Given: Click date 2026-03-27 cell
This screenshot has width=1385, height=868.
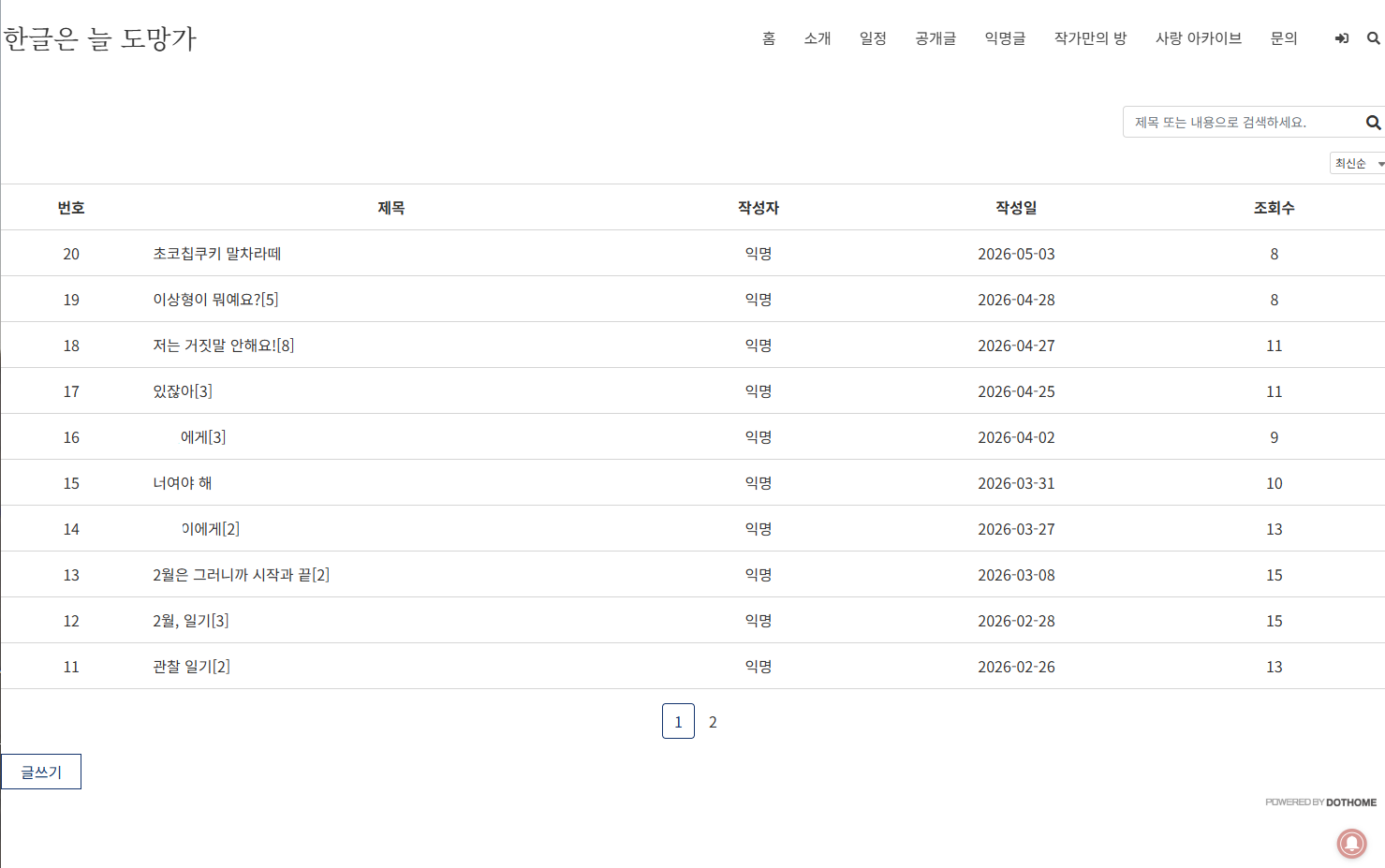Looking at the screenshot, I should pos(1016,529).
